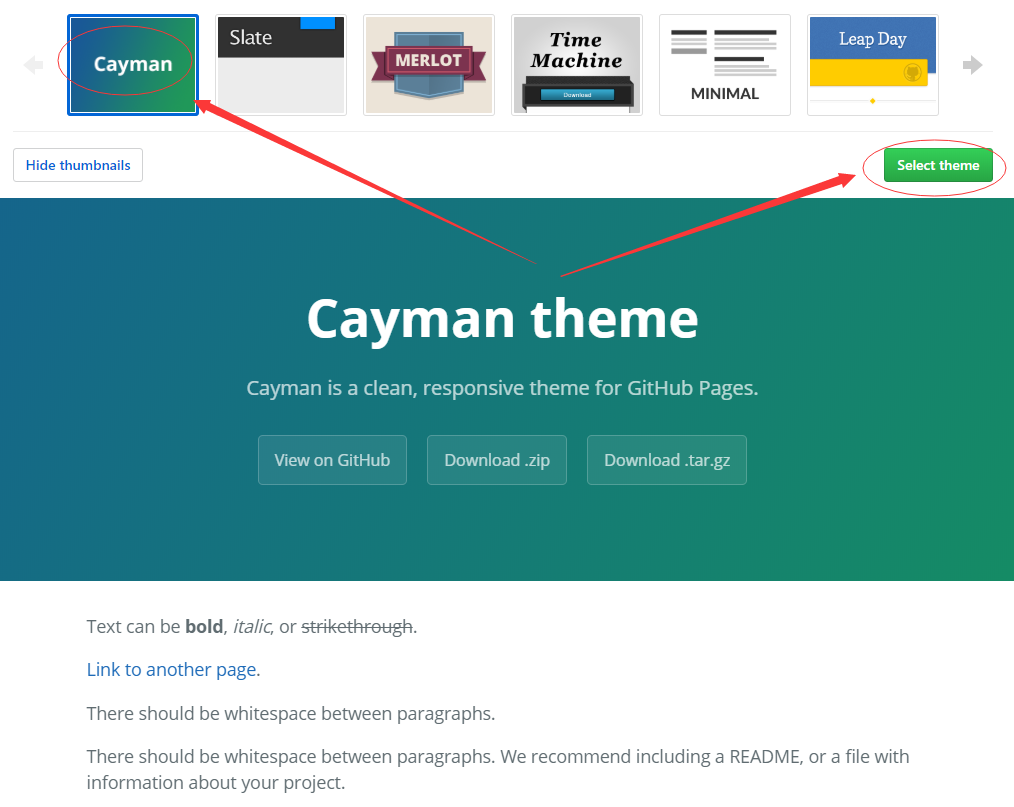Open View on GitHub button
The image size is (1014, 807).
pos(332,460)
